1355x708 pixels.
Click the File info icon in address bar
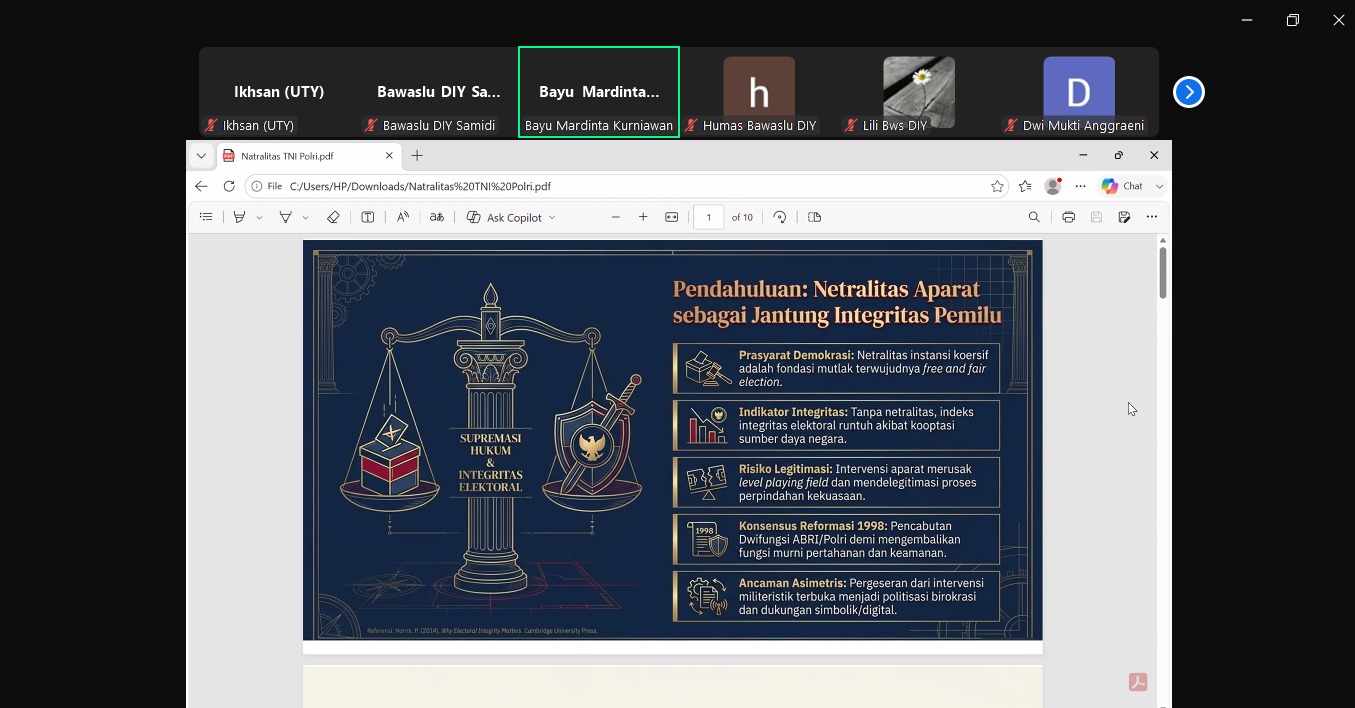coord(266,186)
